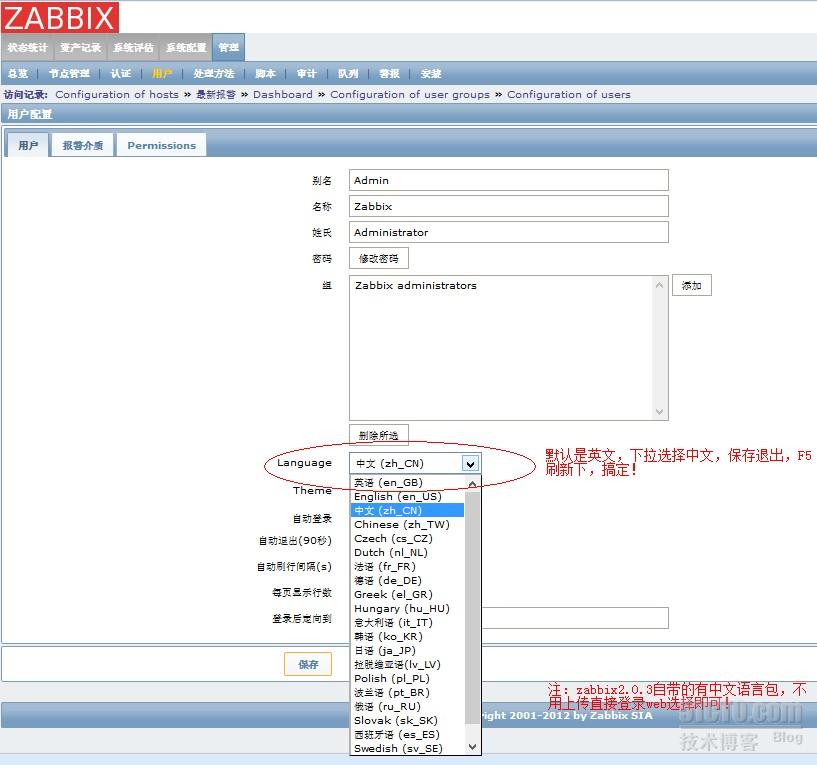Choose English (en_US) language option
Image resolution: width=817 pixels, height=765 pixels.
coord(407,497)
